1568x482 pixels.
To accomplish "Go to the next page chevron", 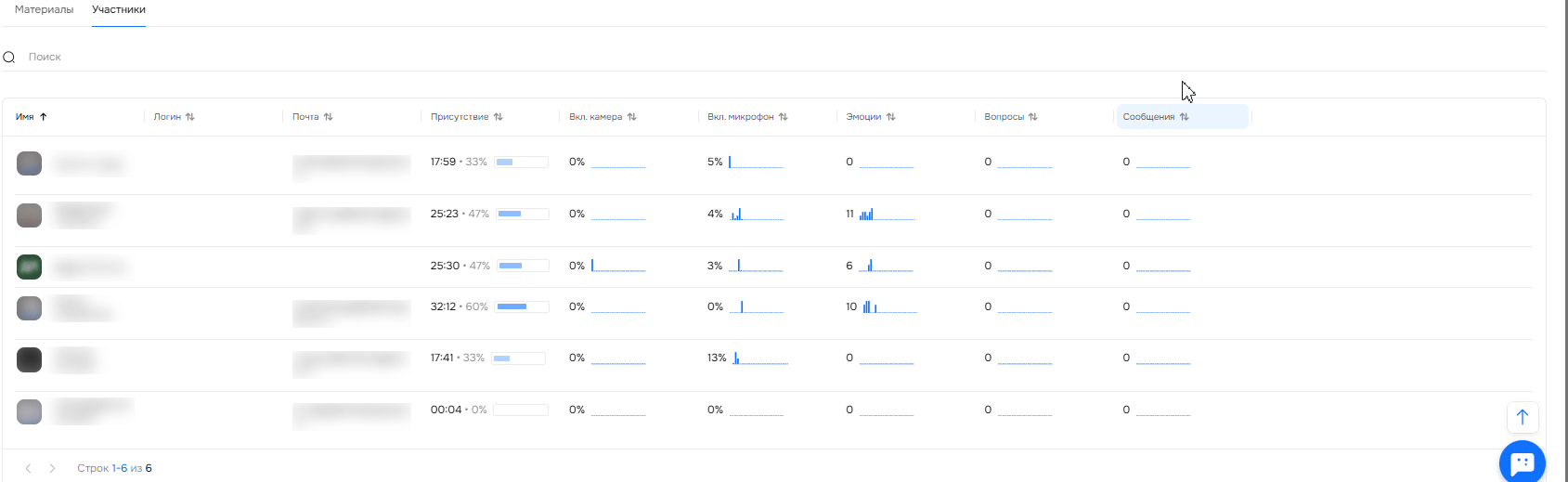I will pyautogui.click(x=52, y=468).
